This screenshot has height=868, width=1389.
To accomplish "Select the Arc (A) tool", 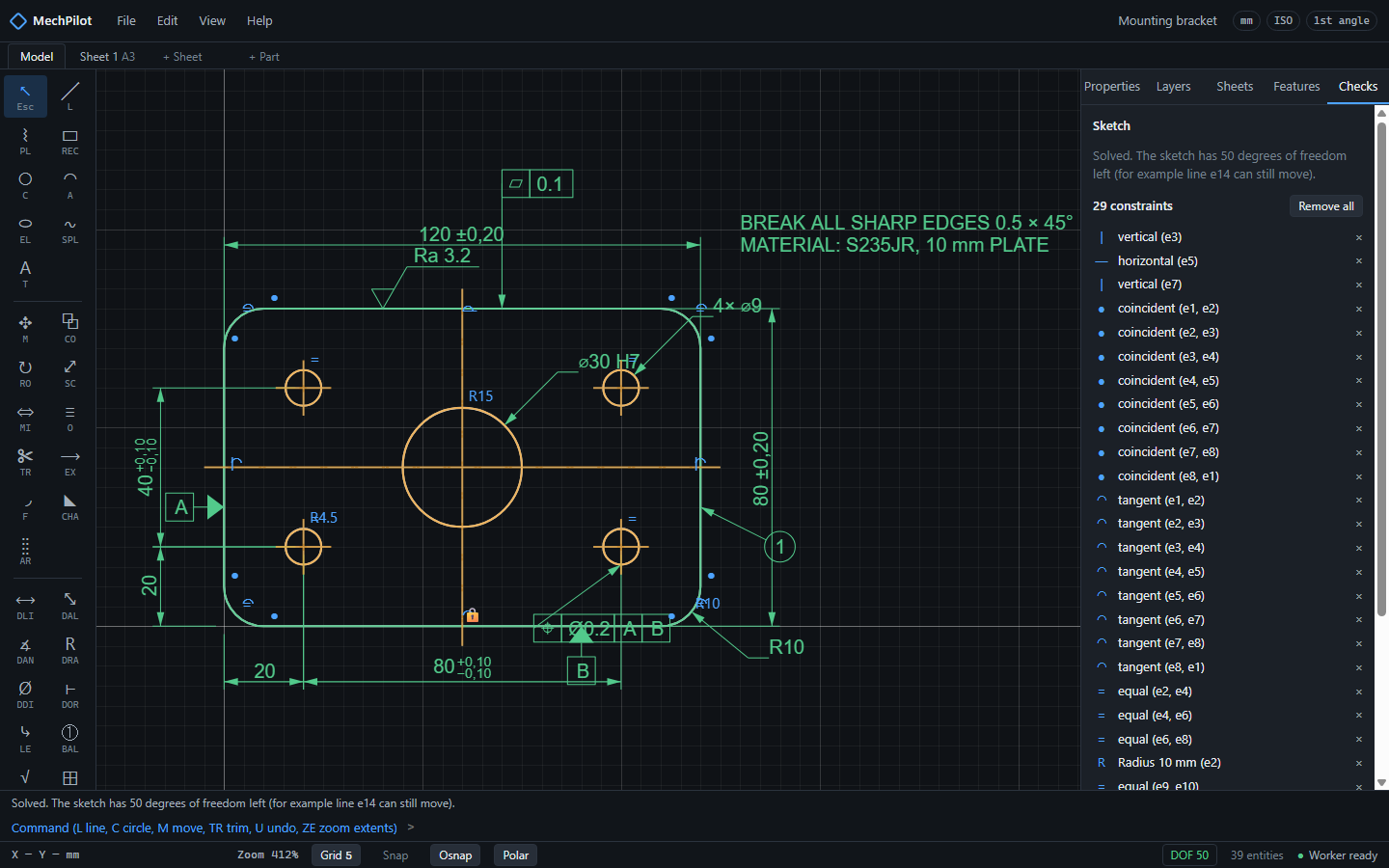I will [x=70, y=185].
